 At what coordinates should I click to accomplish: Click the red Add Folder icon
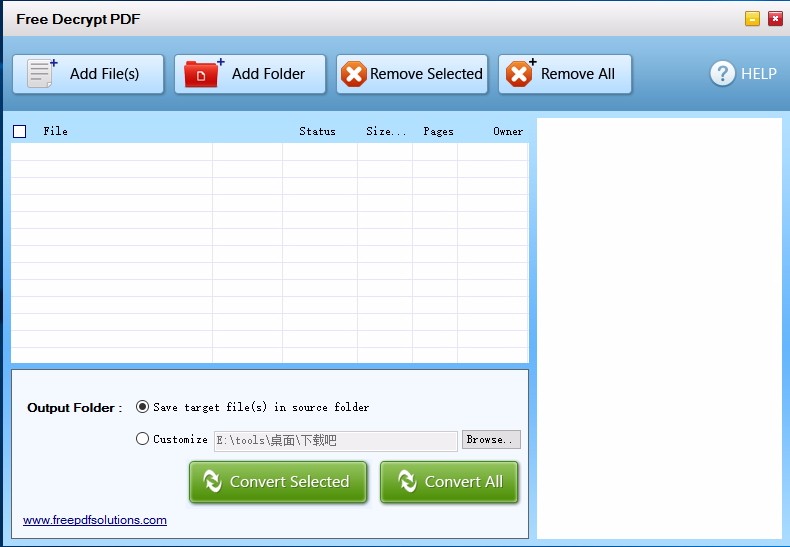click(x=204, y=74)
